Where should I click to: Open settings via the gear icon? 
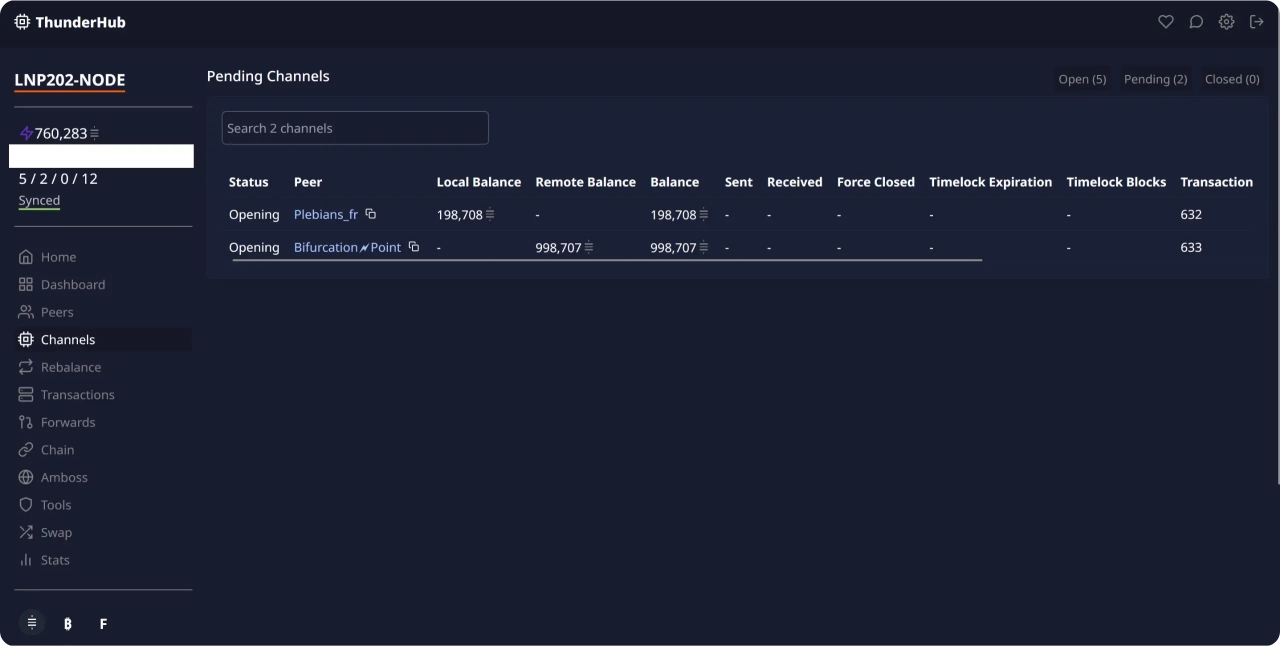1226,22
